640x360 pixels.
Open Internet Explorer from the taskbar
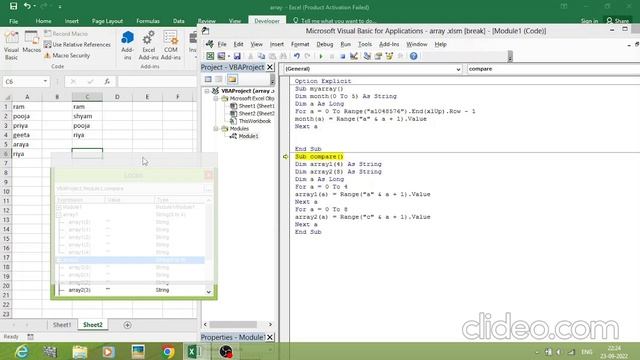click(x=21, y=351)
